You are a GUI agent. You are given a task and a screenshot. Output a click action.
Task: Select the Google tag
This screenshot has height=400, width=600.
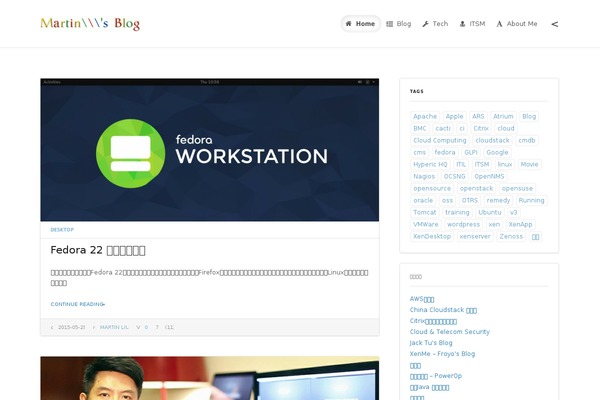(x=497, y=152)
